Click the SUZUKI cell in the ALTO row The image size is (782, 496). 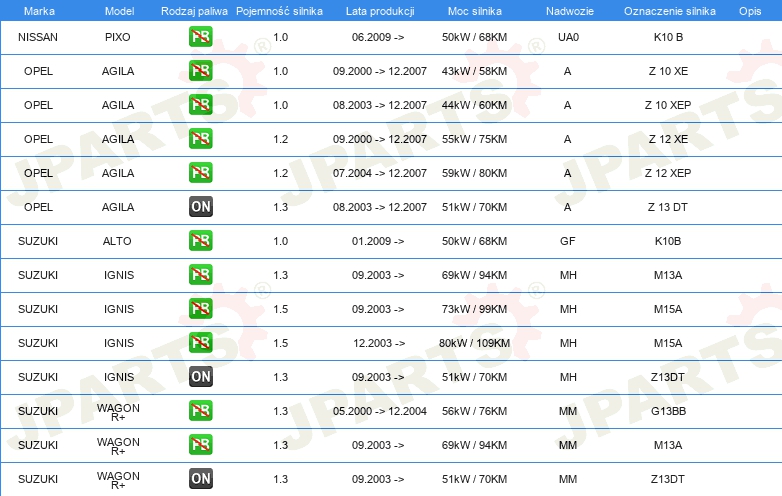pos(38,241)
